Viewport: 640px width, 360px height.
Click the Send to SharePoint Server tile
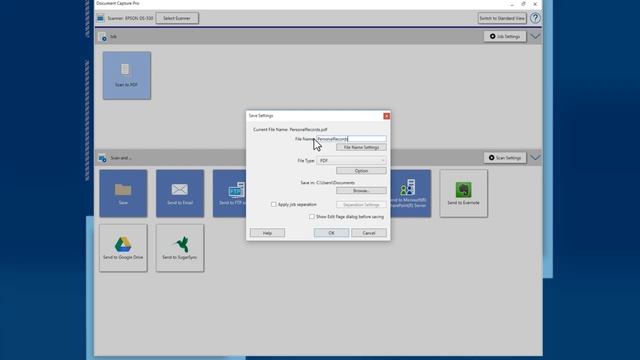[x=410, y=193]
